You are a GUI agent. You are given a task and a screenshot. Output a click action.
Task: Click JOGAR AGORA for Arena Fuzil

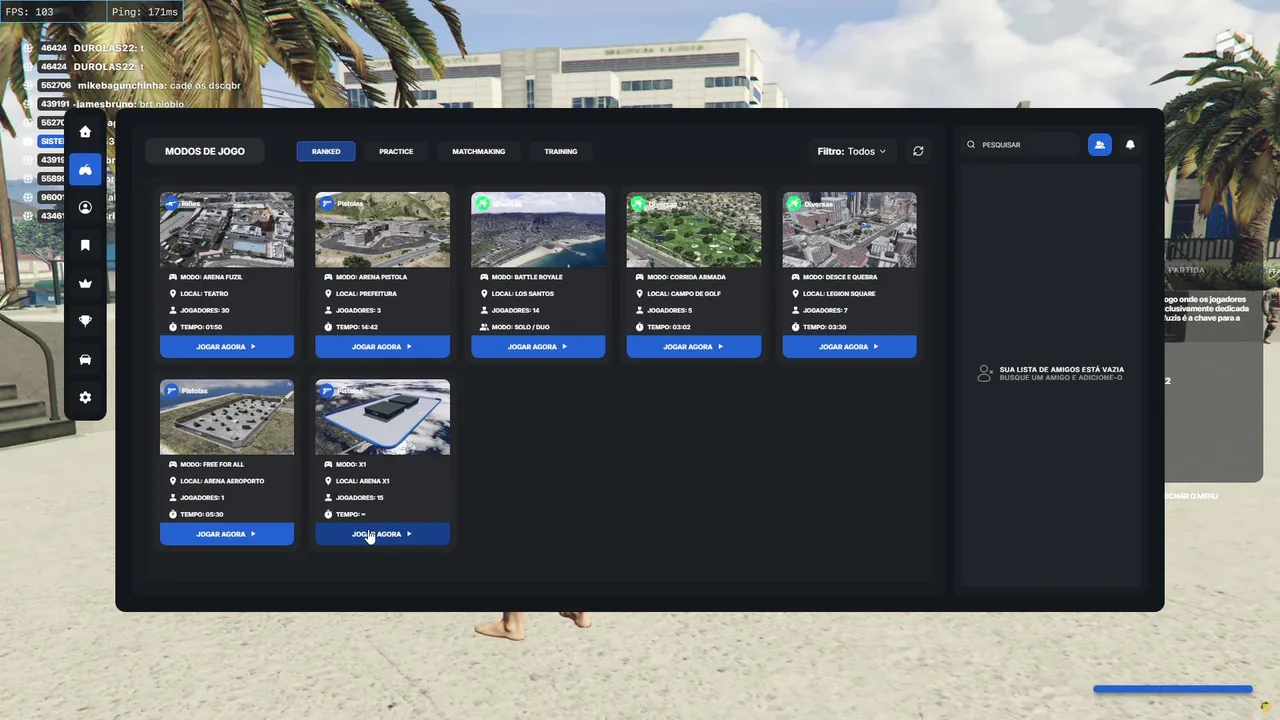coord(227,347)
